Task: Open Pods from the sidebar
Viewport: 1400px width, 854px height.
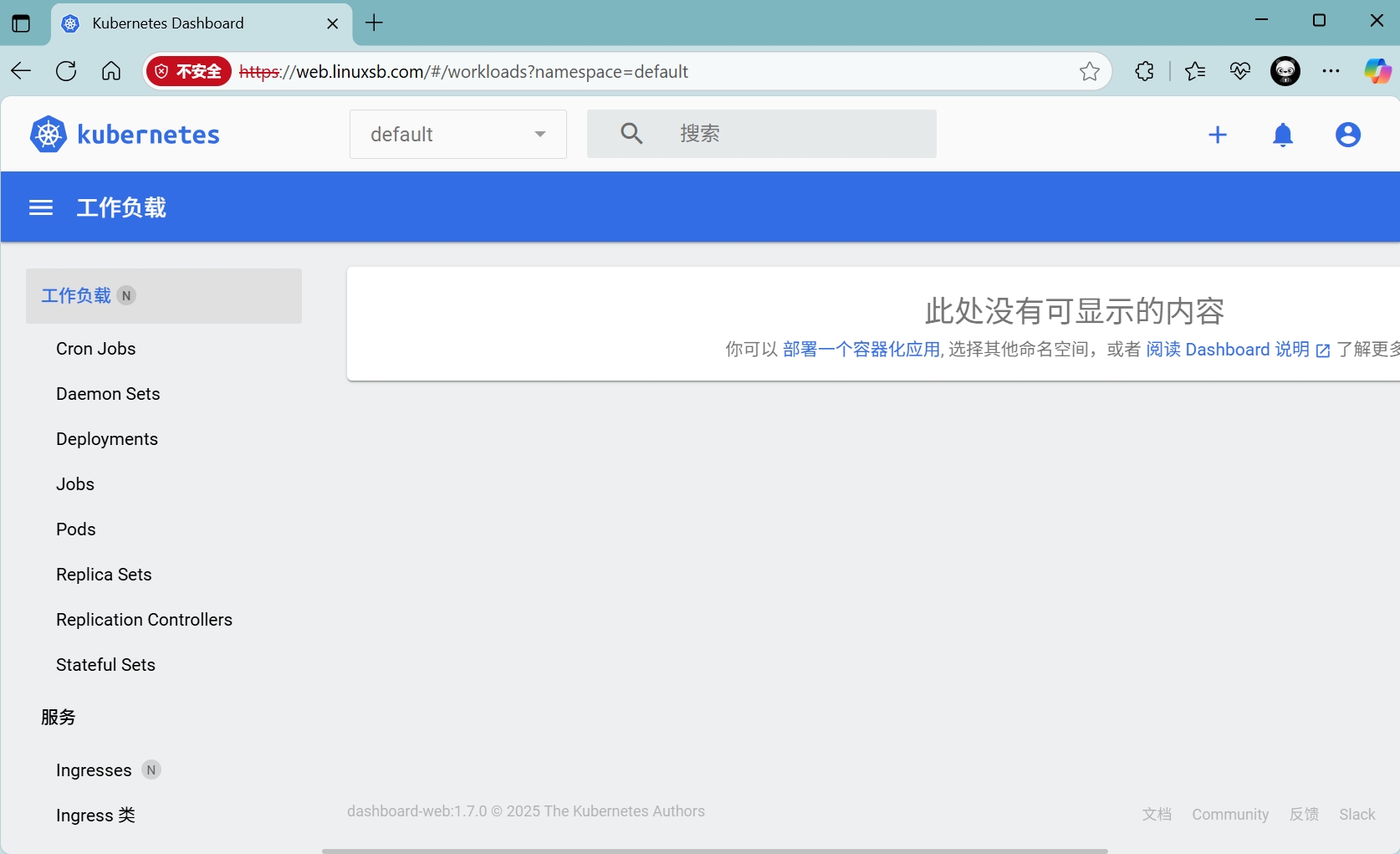Action: tap(76, 529)
